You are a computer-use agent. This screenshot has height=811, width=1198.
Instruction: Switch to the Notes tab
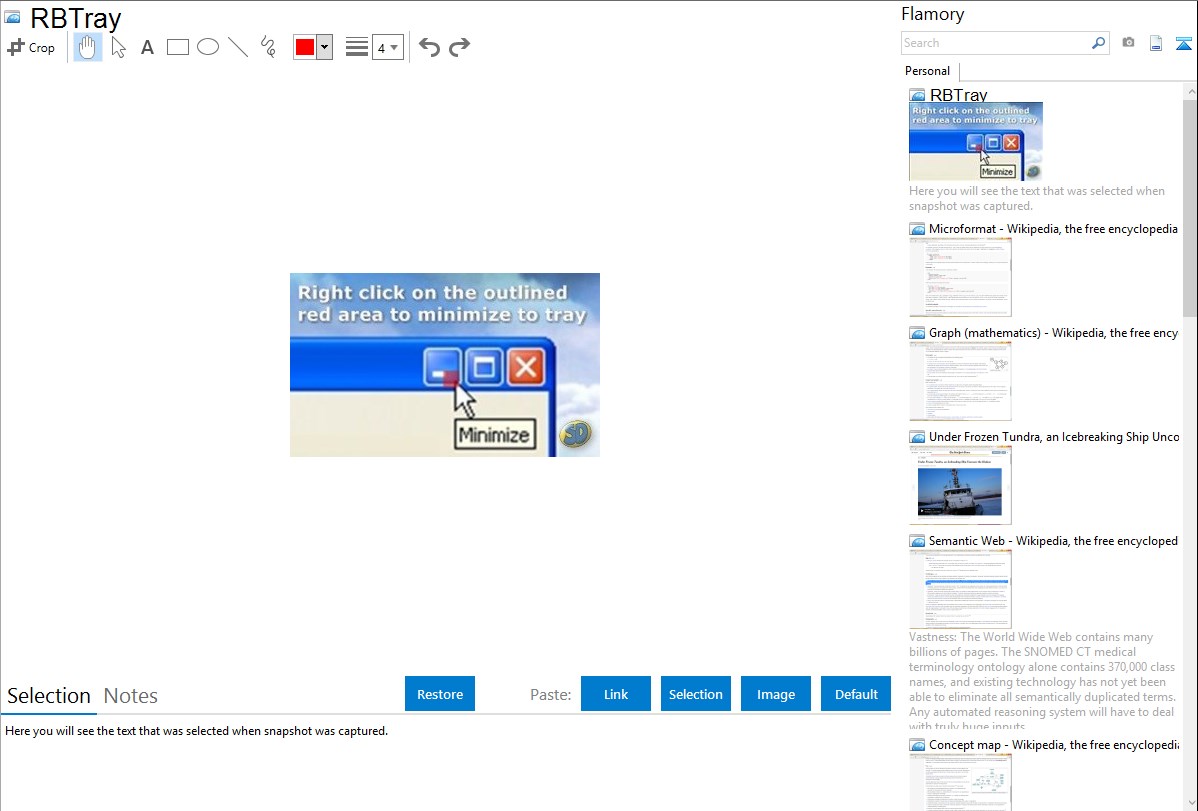(x=131, y=696)
